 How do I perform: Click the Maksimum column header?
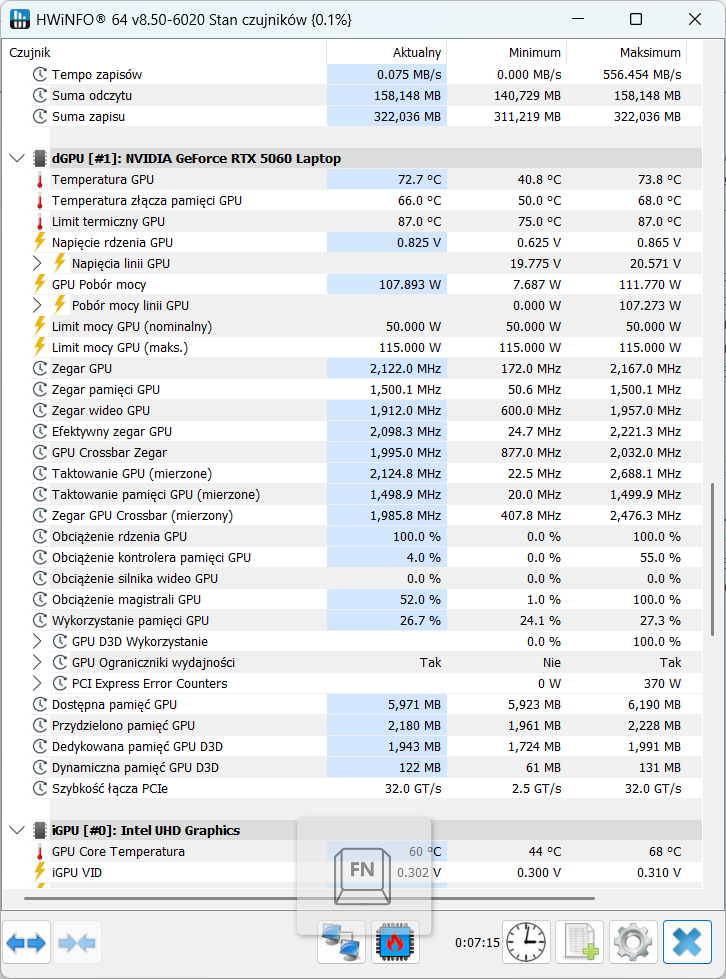click(626, 52)
